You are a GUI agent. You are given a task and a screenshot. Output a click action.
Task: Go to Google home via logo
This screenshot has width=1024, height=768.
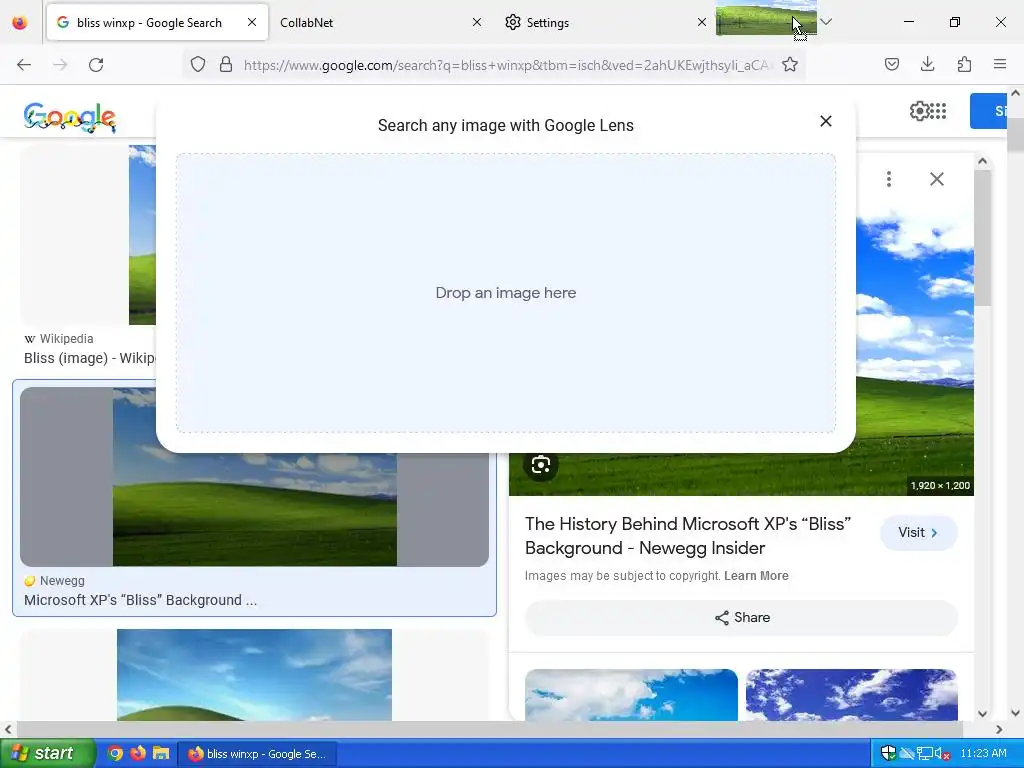pyautogui.click(x=70, y=118)
